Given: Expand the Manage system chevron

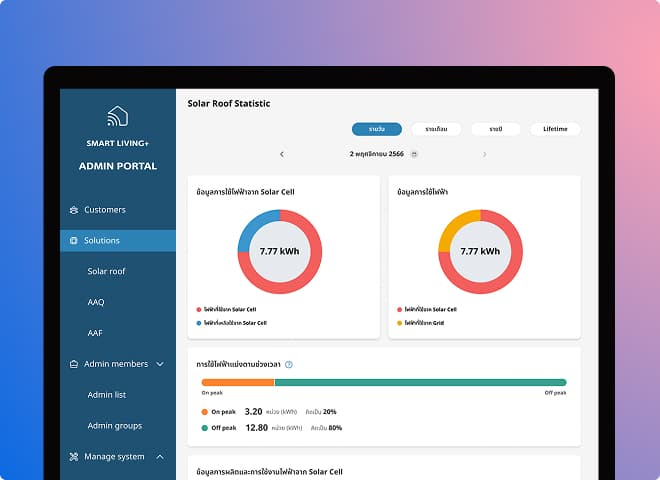Looking at the screenshot, I should pos(160,457).
